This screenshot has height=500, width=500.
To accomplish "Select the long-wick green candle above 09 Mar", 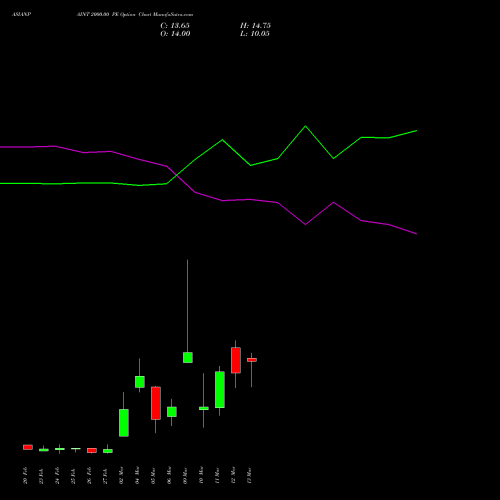I will 188,357.
